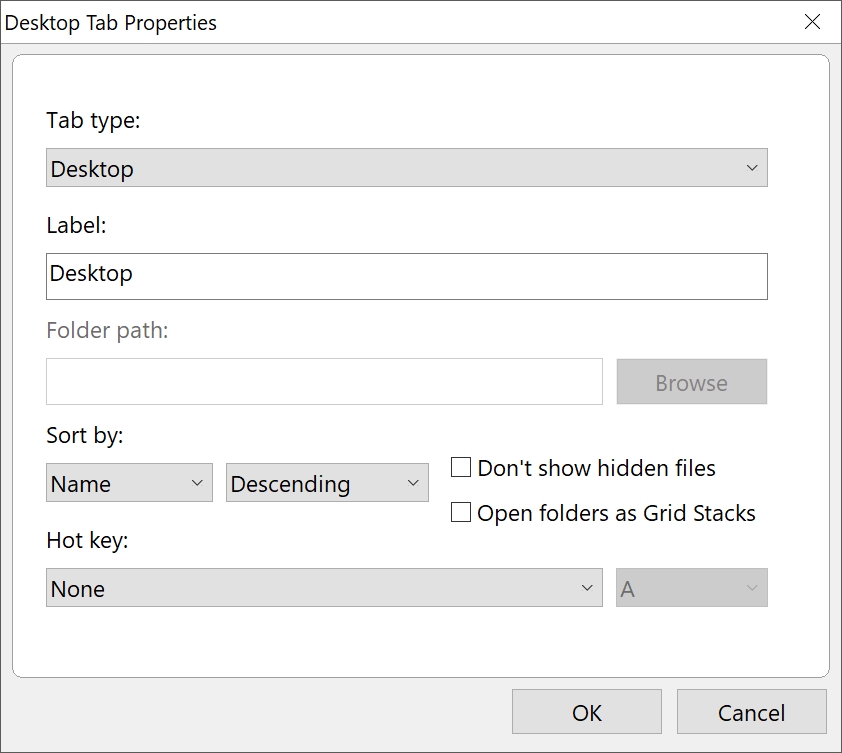
Task: Click the "Folder path:" caption text
Action: pyautogui.click(x=107, y=330)
